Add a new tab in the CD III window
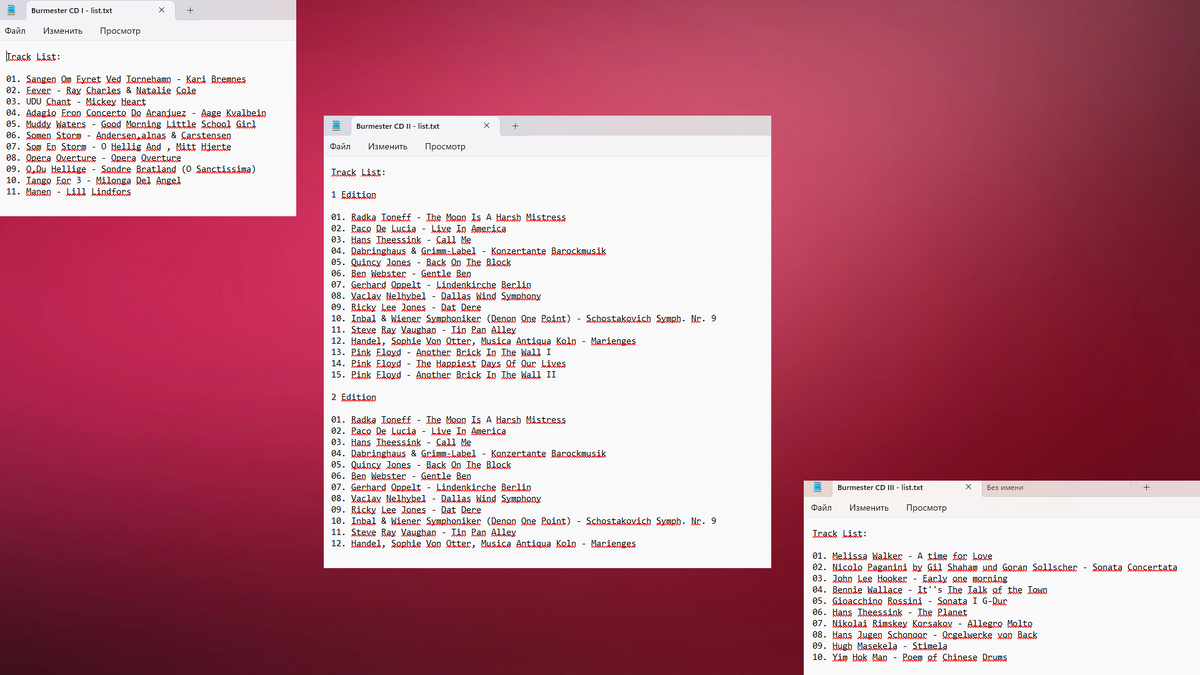This screenshot has height=675, width=1200. point(1146,487)
